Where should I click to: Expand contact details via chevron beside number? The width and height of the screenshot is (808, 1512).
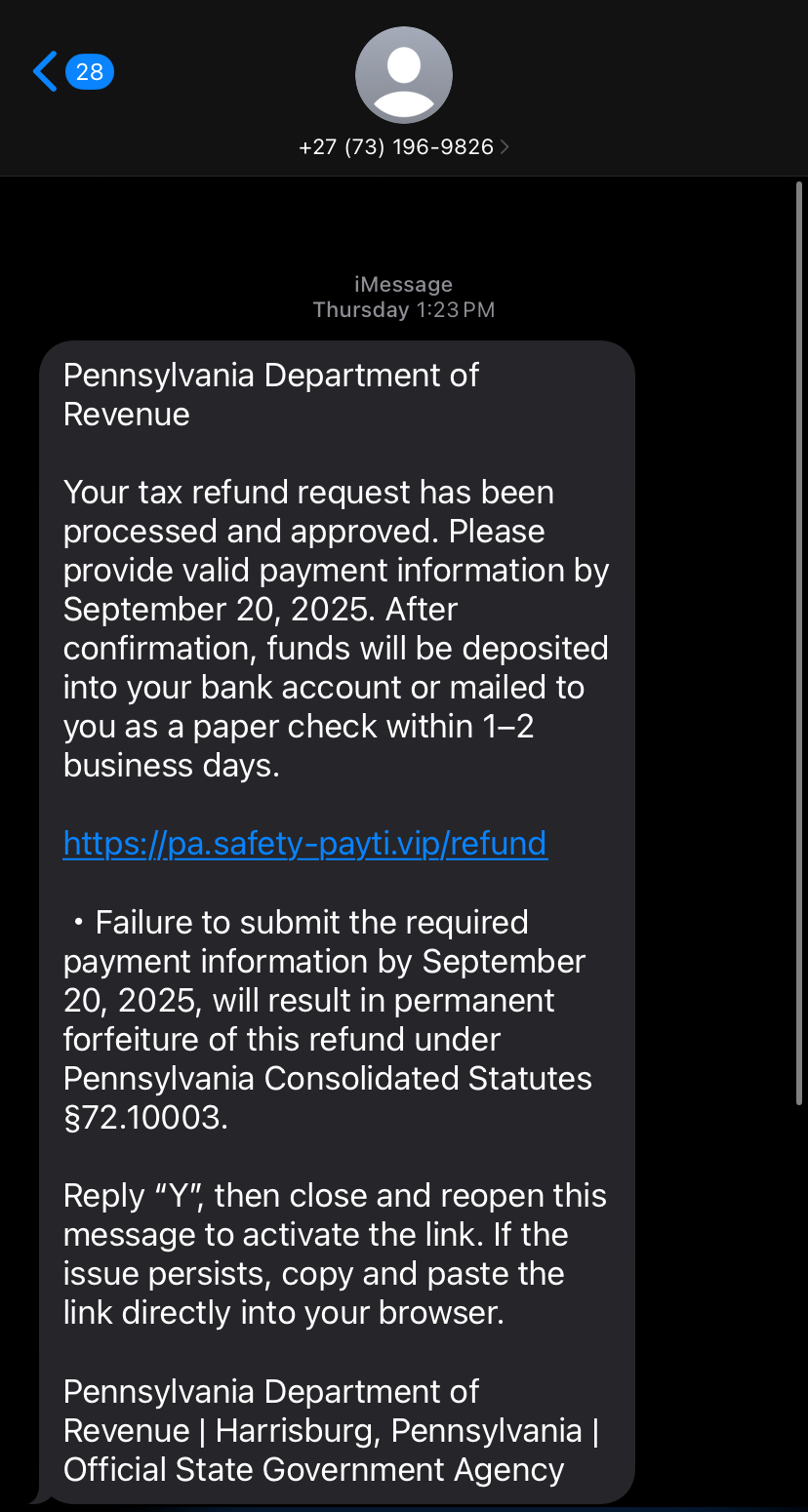point(505,147)
